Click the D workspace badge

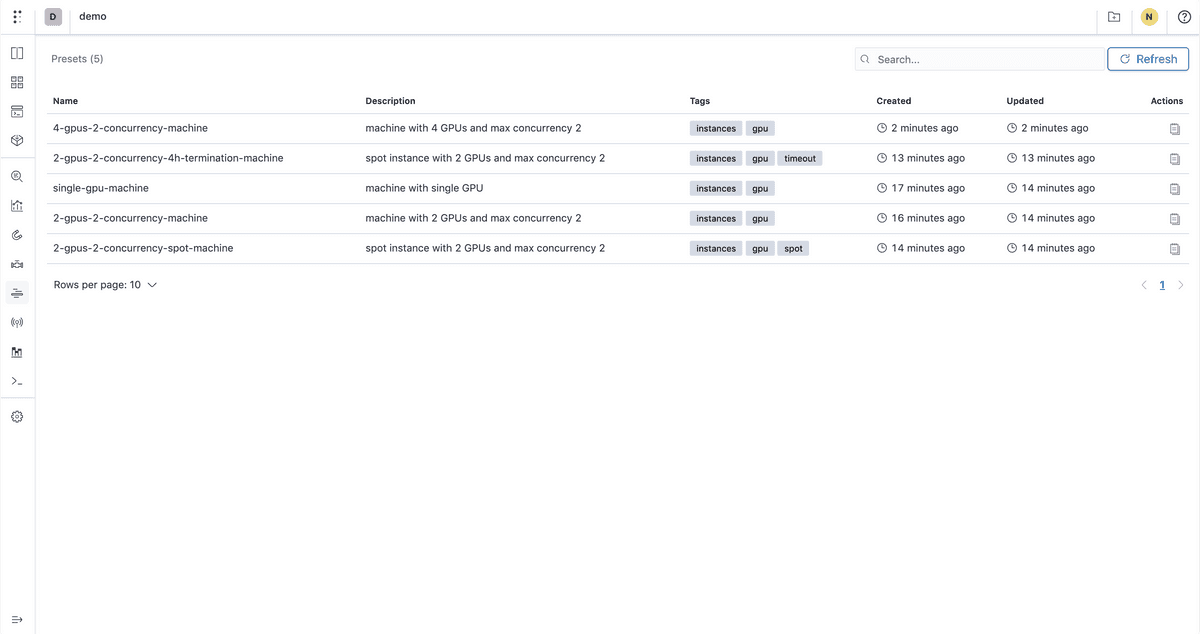53,17
